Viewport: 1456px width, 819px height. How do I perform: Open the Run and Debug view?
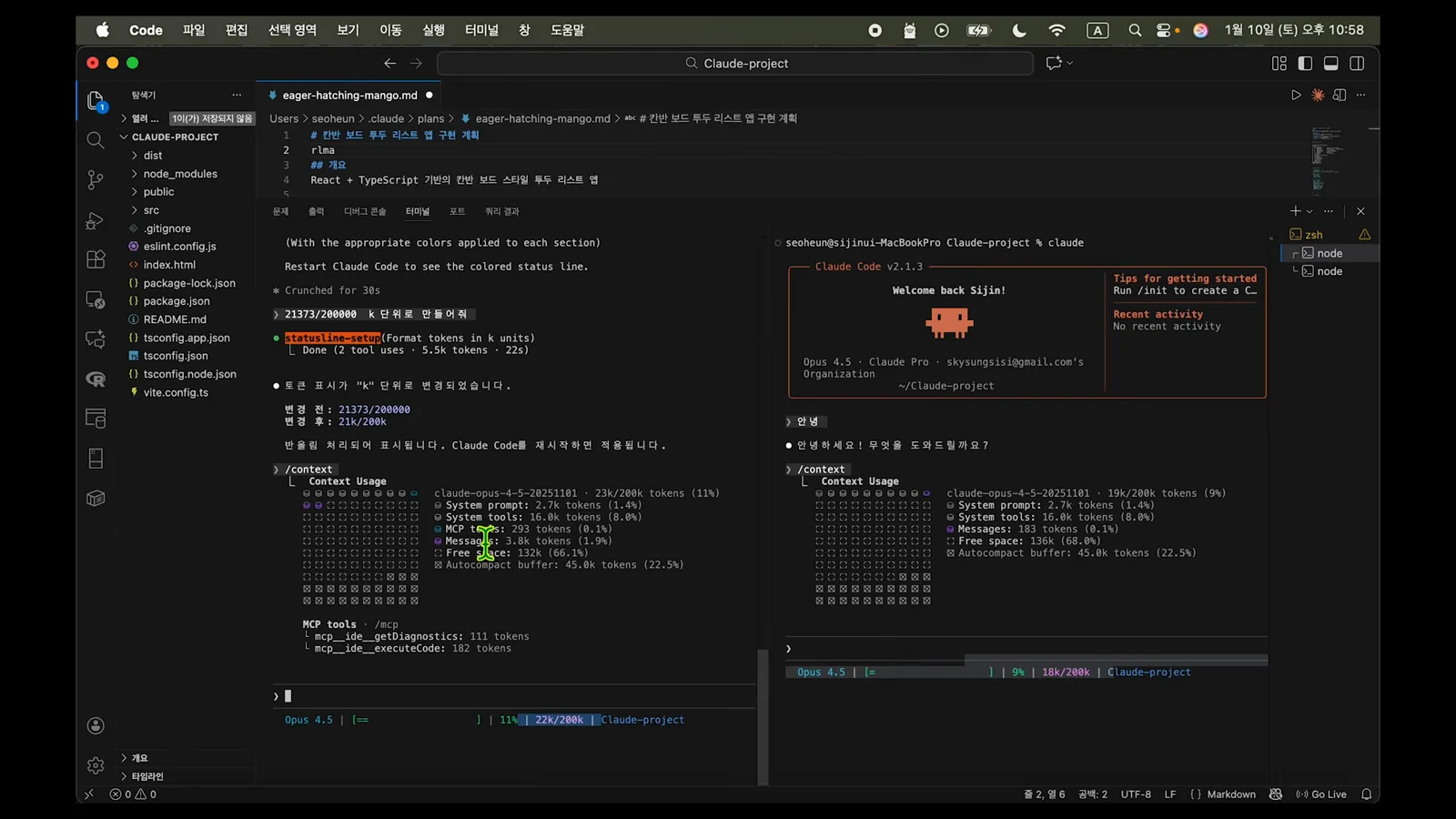[x=96, y=220]
